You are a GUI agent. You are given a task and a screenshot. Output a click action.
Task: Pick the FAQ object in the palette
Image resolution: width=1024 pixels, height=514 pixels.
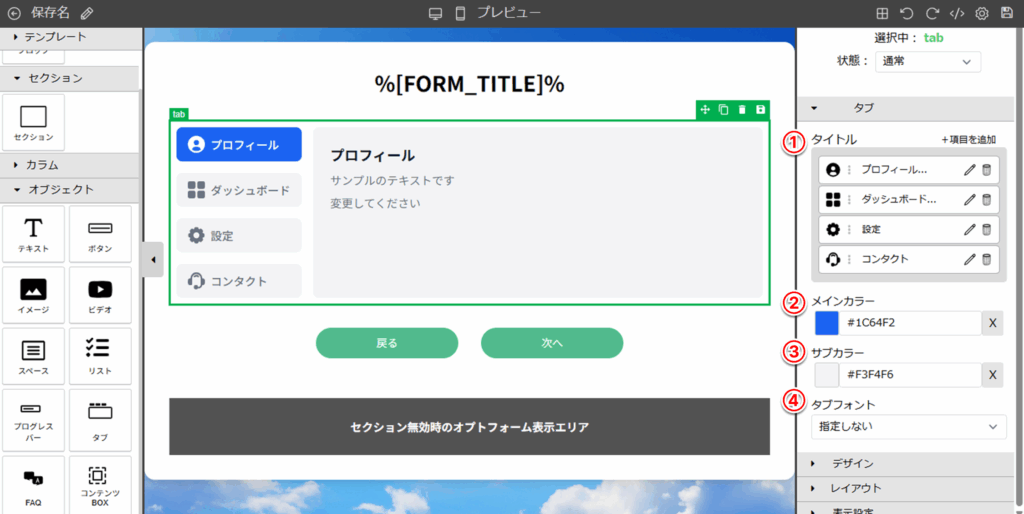point(34,486)
